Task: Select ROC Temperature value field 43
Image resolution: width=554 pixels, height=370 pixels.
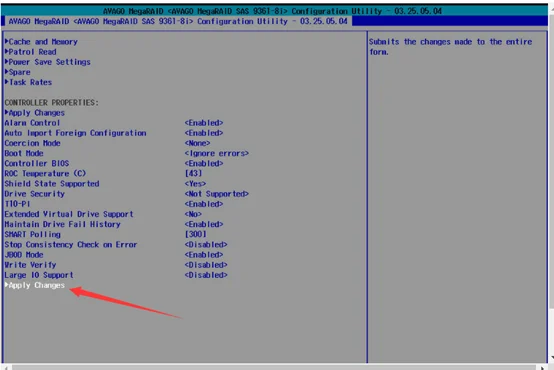Action: tap(194, 174)
